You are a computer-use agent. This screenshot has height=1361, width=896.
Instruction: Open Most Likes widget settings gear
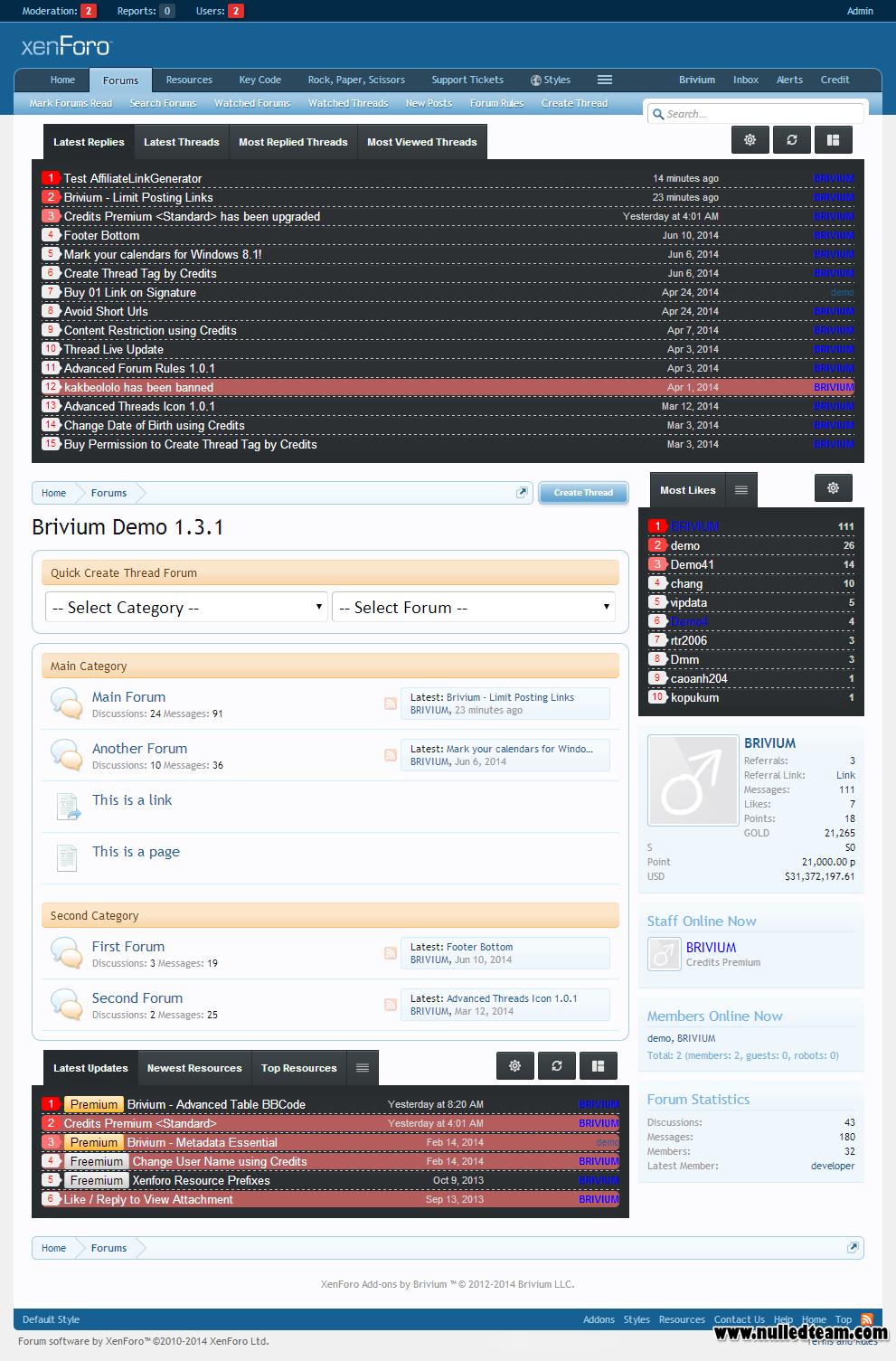pos(833,488)
